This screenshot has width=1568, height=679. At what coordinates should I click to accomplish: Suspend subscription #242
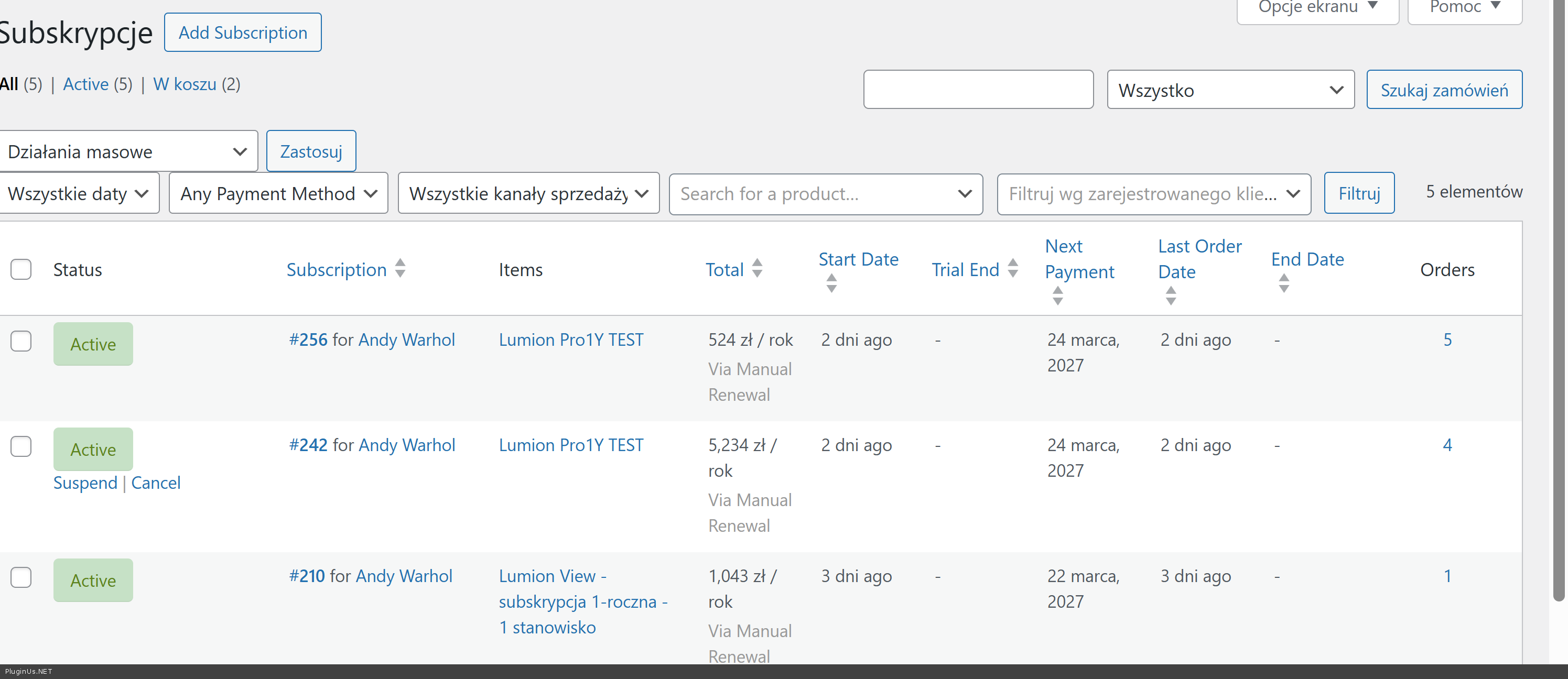click(x=84, y=483)
